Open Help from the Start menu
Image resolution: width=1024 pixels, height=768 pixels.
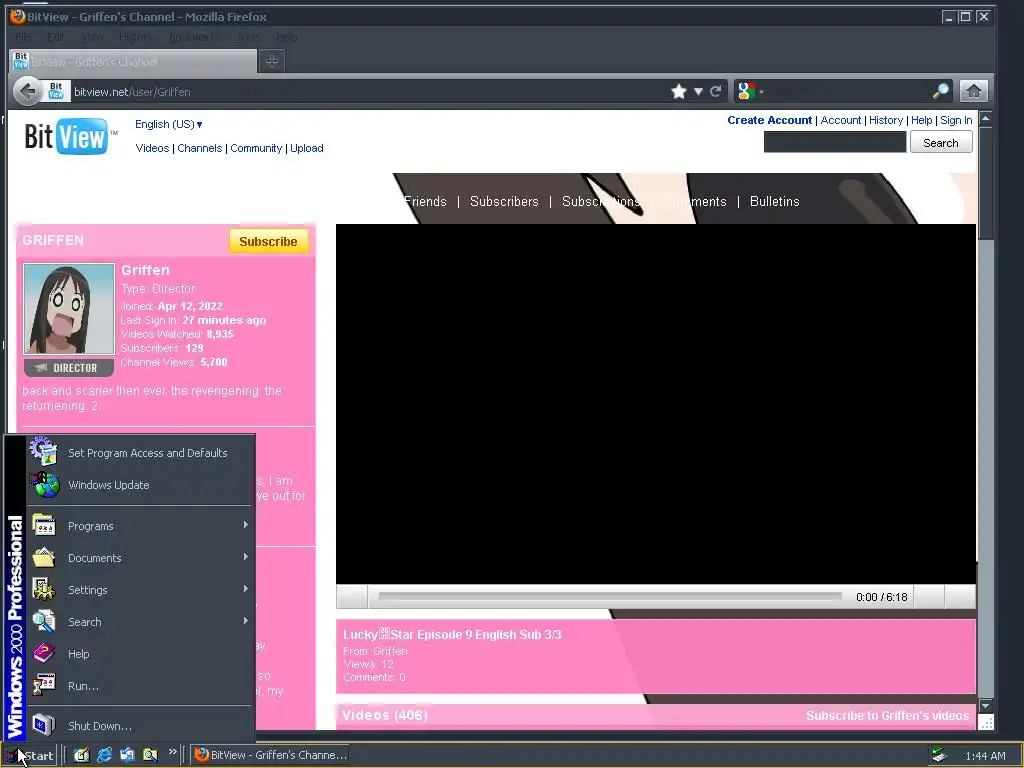(x=140, y=654)
